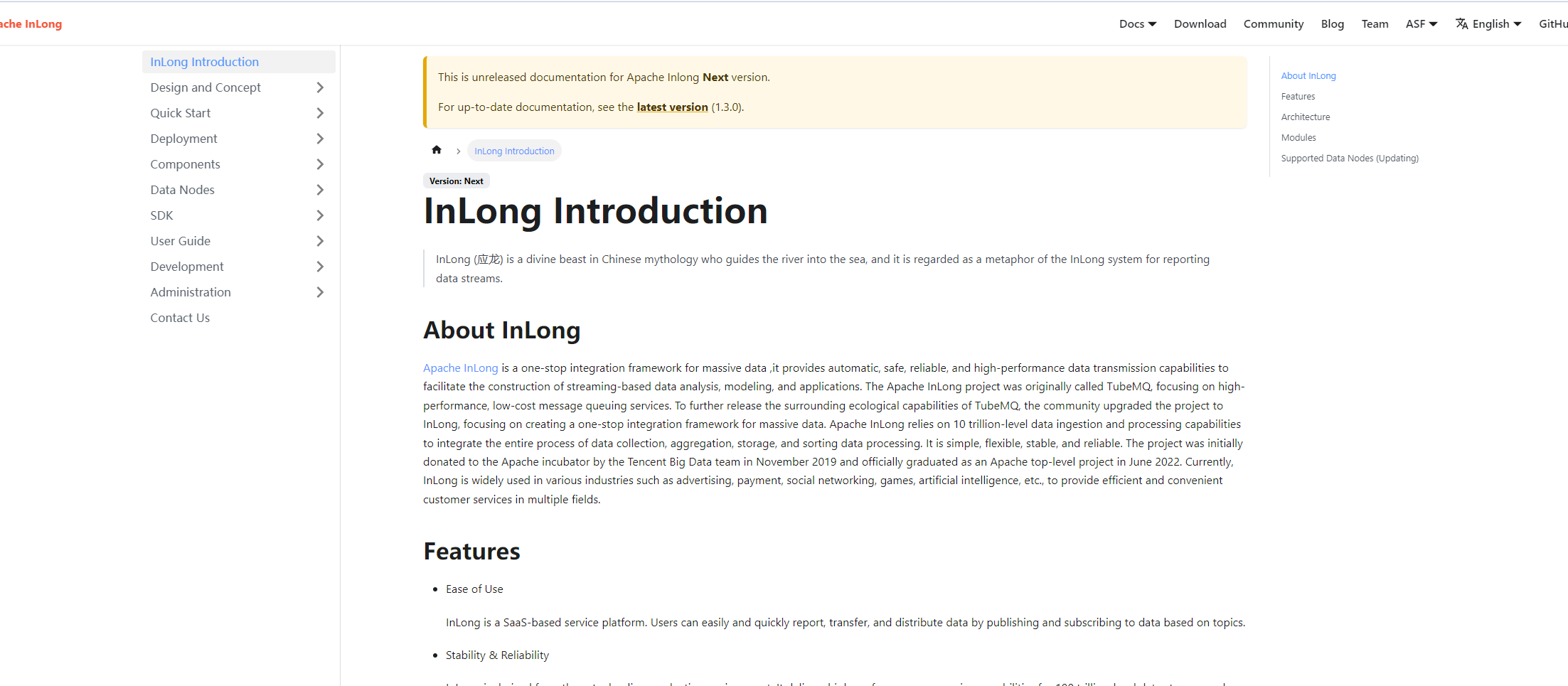Open Administration sidebar item

[x=190, y=292]
